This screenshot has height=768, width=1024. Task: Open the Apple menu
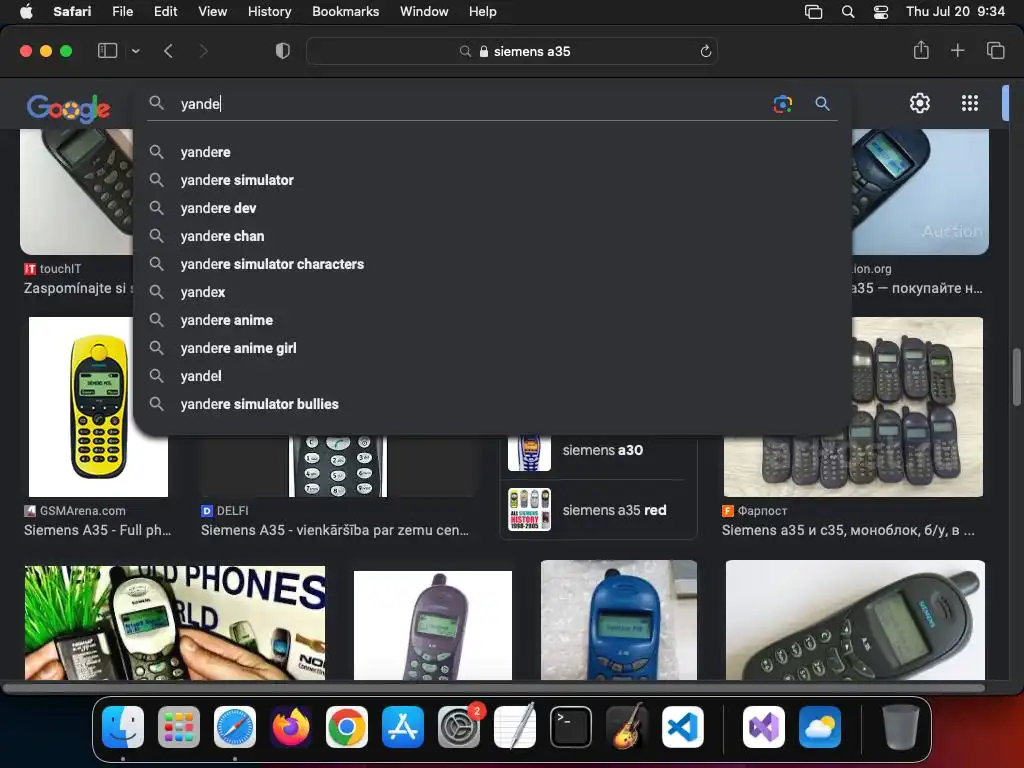coord(26,11)
